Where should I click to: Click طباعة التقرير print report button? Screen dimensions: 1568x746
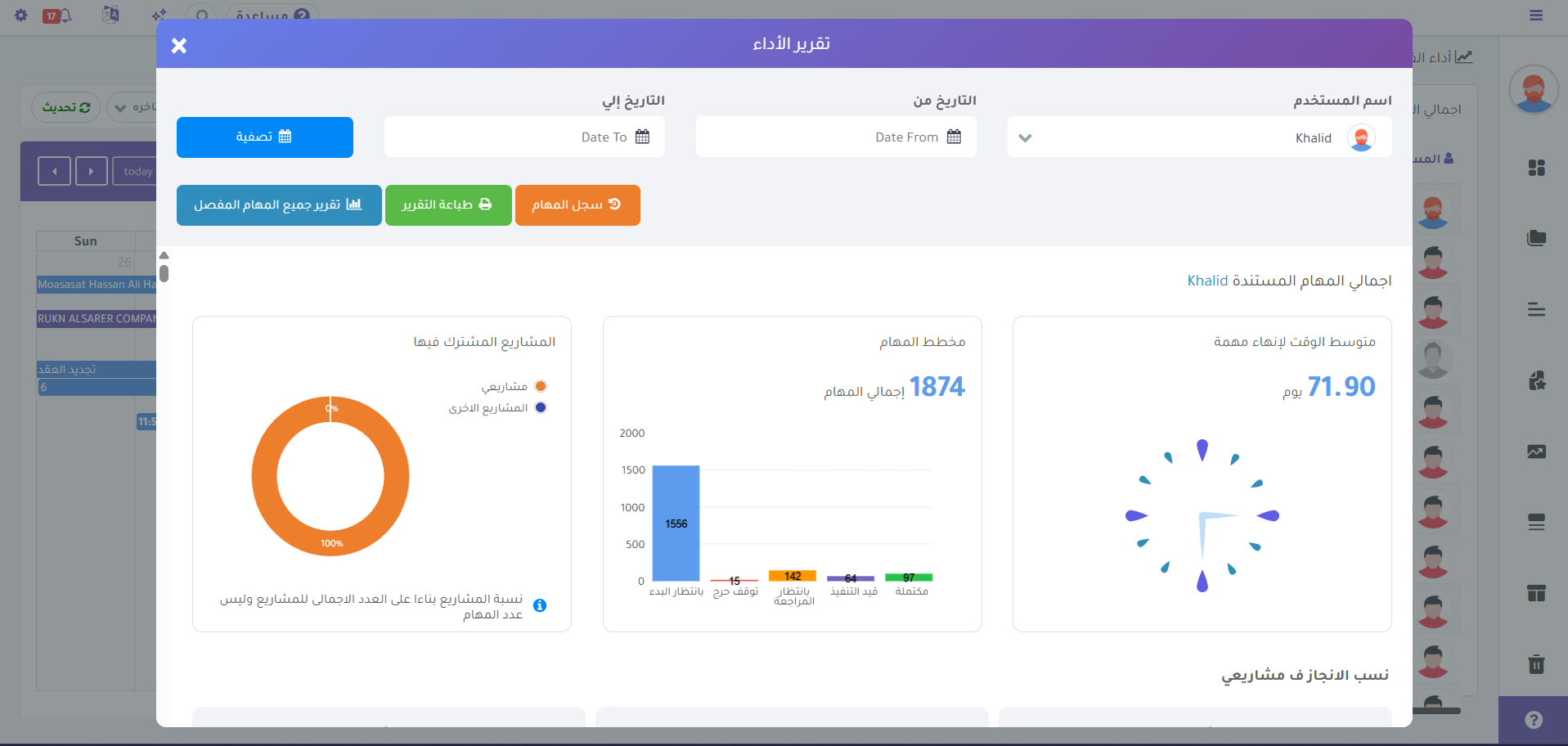coord(448,204)
